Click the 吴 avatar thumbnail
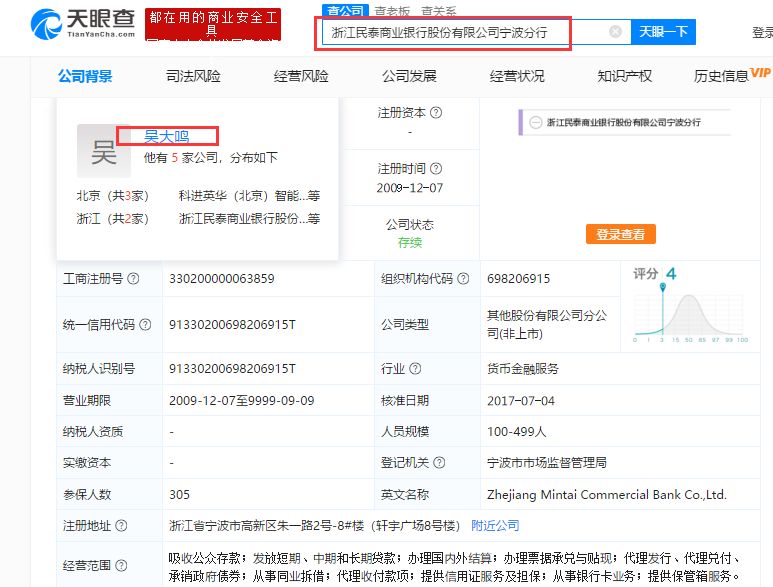773x587 pixels. [x=104, y=151]
